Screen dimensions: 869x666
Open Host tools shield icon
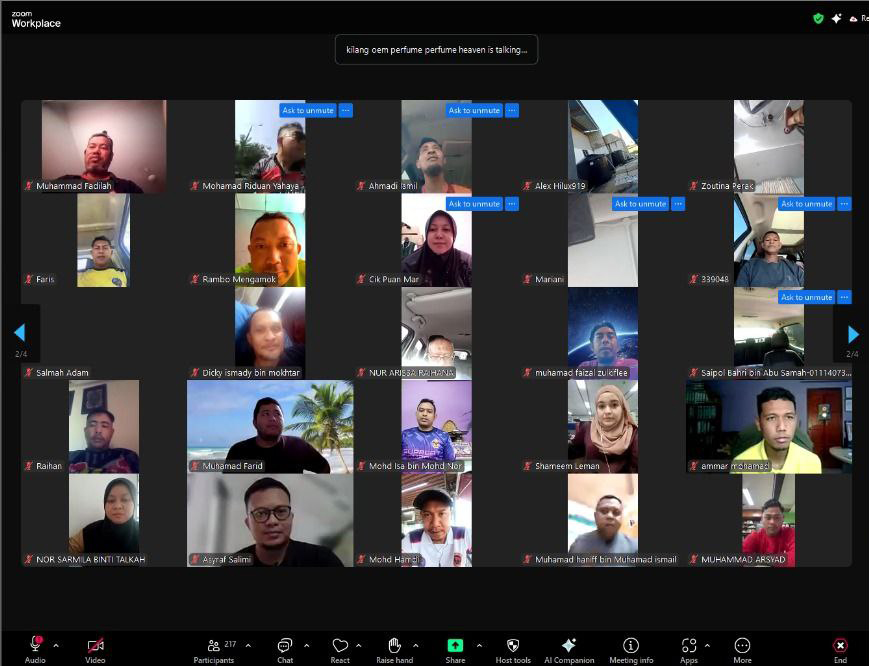click(513, 647)
